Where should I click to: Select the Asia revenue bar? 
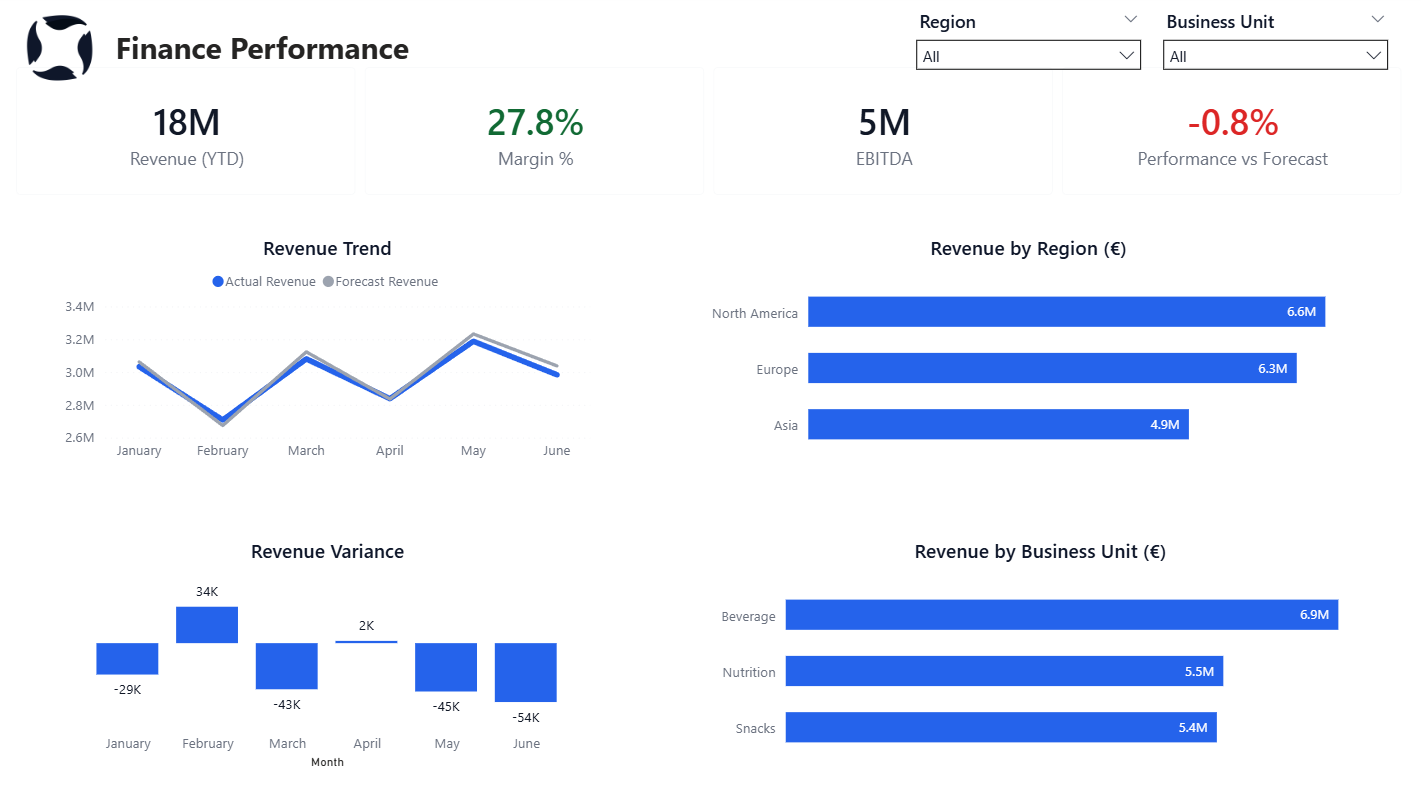997,424
